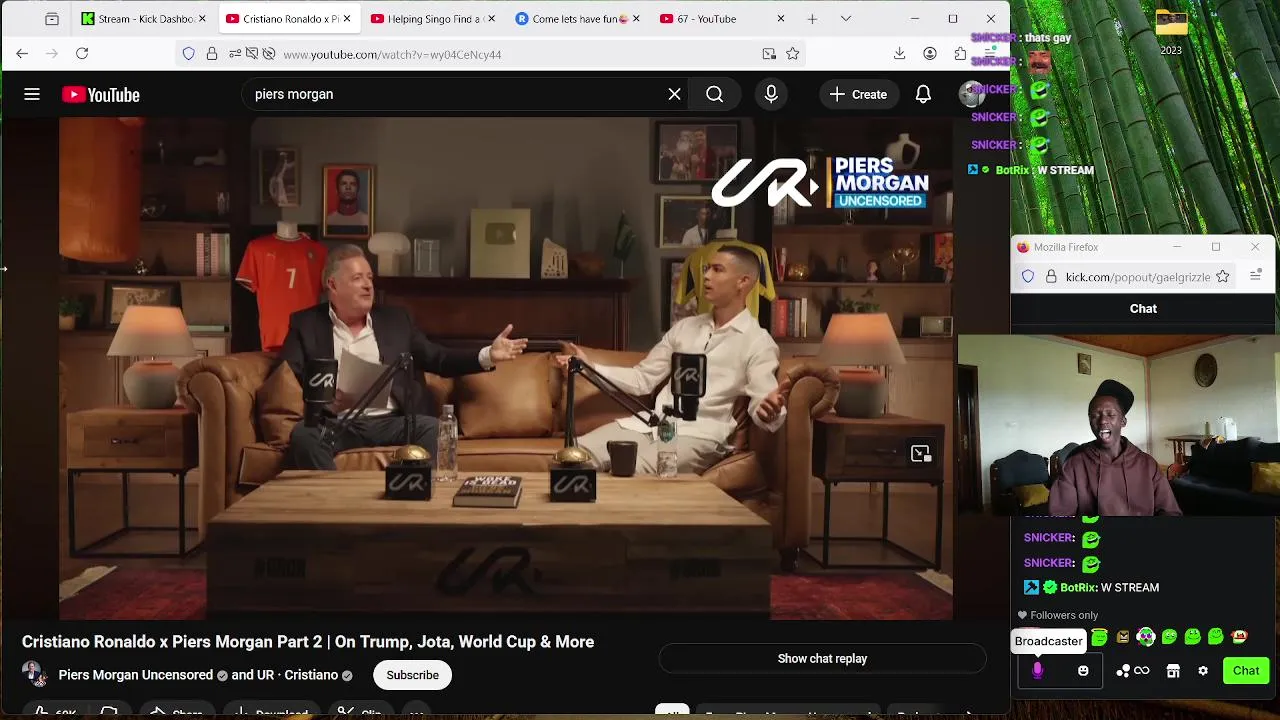Click the infinity icon in Kick chat
1280x720 pixels.
click(1141, 671)
